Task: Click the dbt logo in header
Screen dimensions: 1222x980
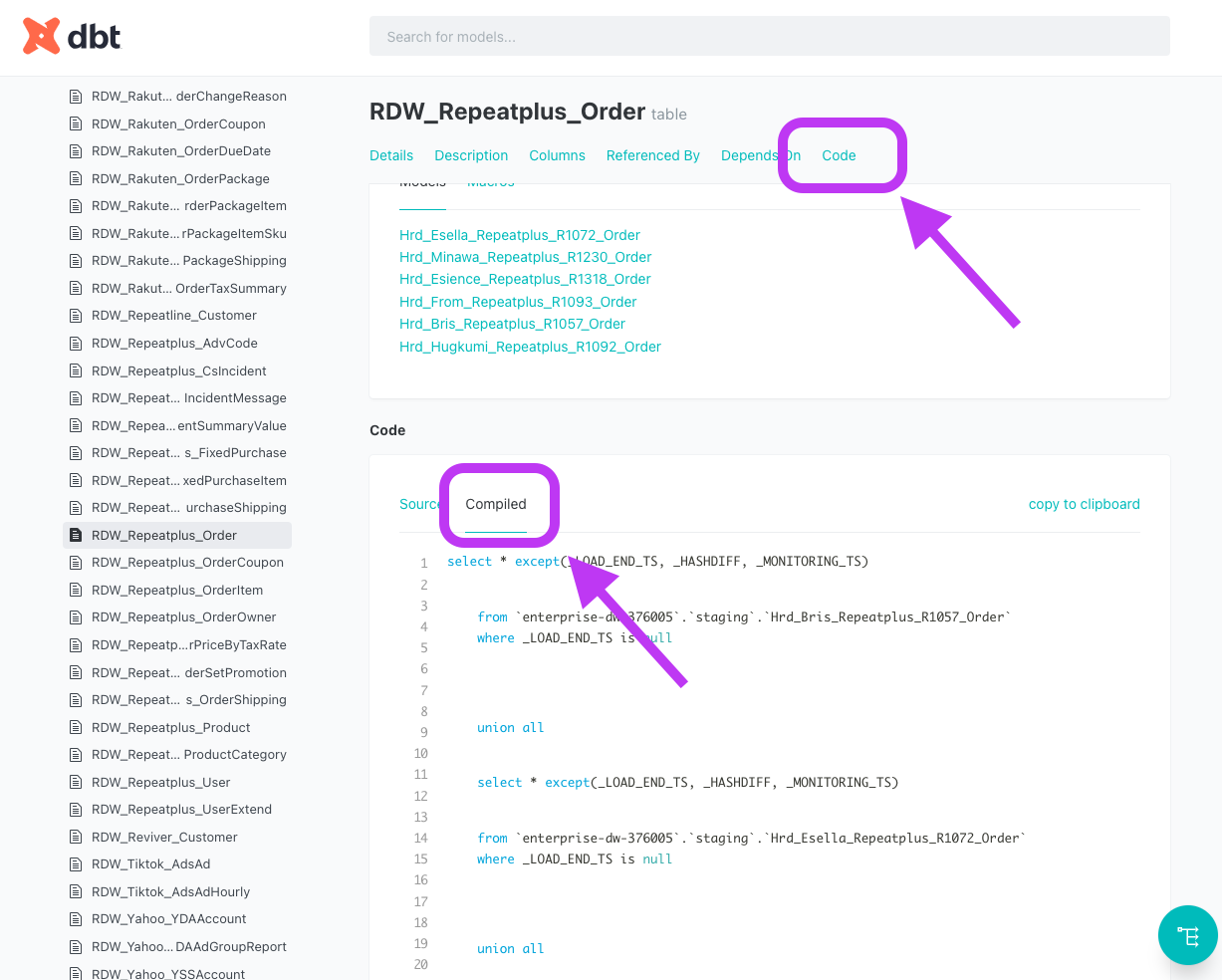Action: click(72, 37)
